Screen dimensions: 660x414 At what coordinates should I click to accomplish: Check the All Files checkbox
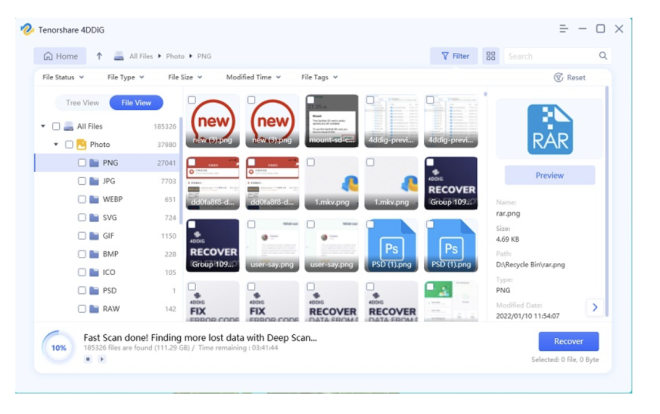pos(56,126)
